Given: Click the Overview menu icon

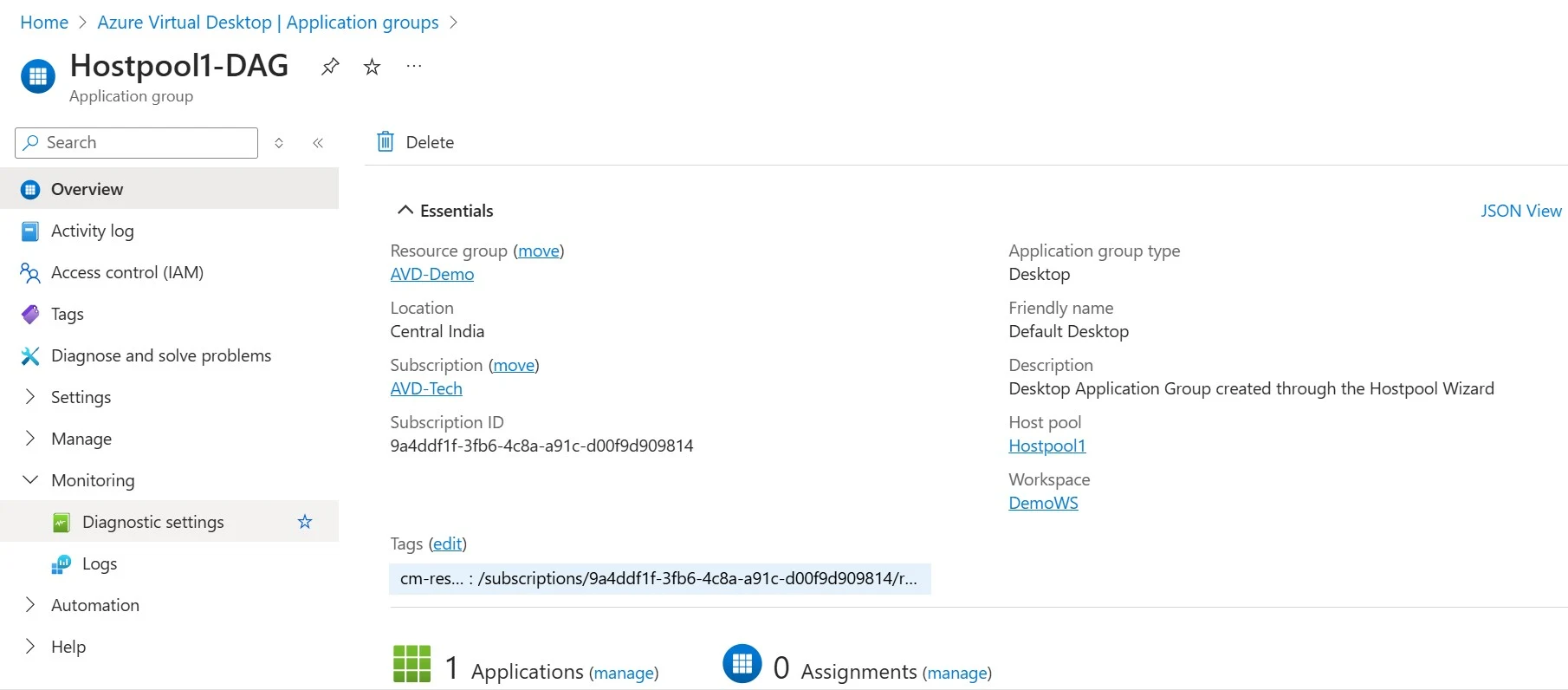Looking at the screenshot, I should click(30, 190).
